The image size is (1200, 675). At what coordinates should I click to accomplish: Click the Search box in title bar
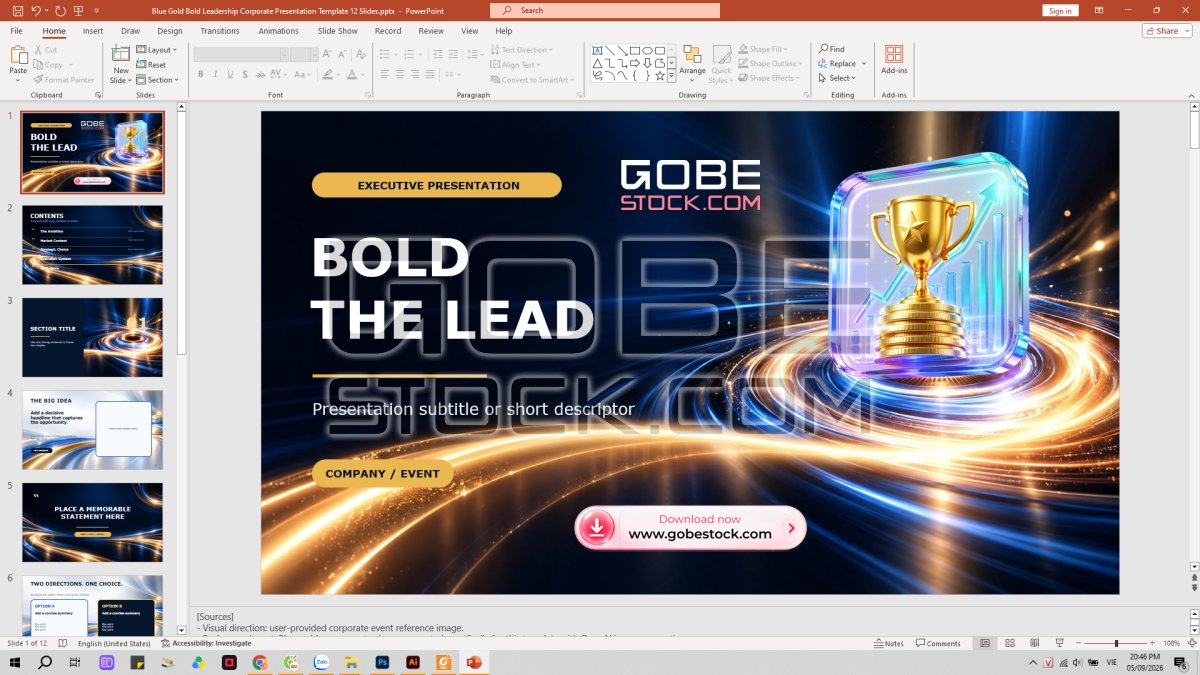(x=605, y=10)
